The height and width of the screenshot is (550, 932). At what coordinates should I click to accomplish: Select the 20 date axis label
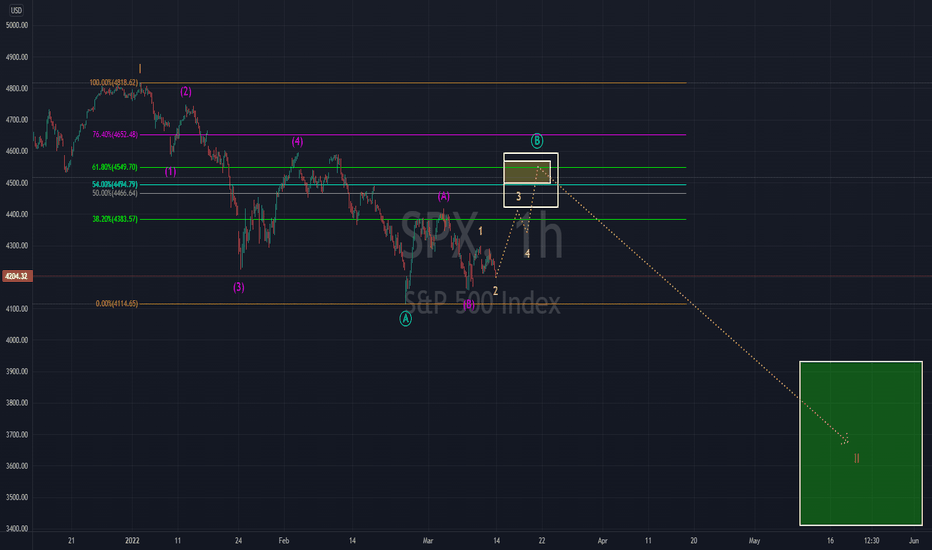click(694, 540)
